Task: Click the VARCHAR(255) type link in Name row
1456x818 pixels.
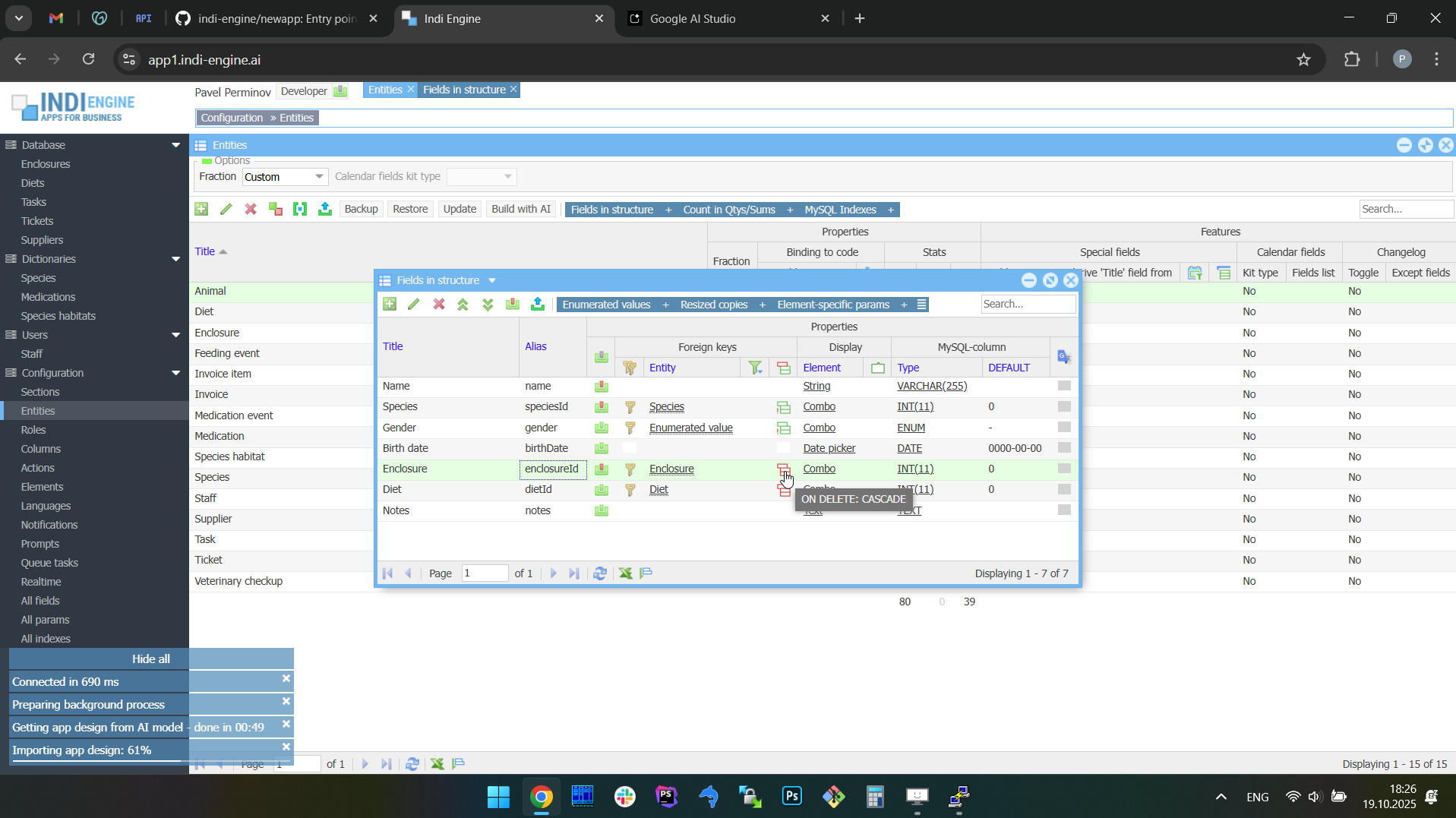Action: 932,387
